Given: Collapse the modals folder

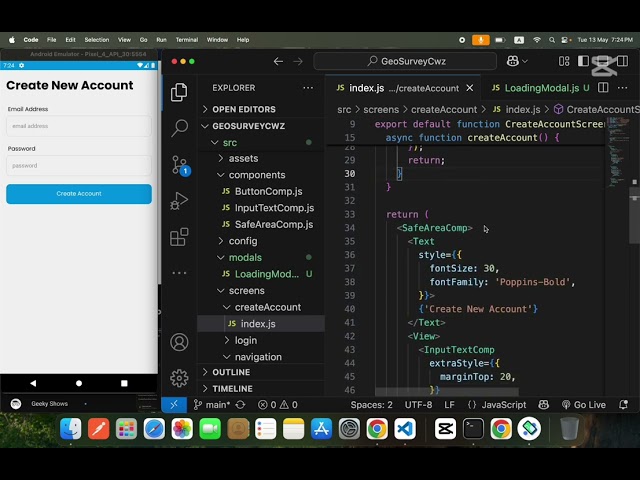Looking at the screenshot, I should [261, 258].
